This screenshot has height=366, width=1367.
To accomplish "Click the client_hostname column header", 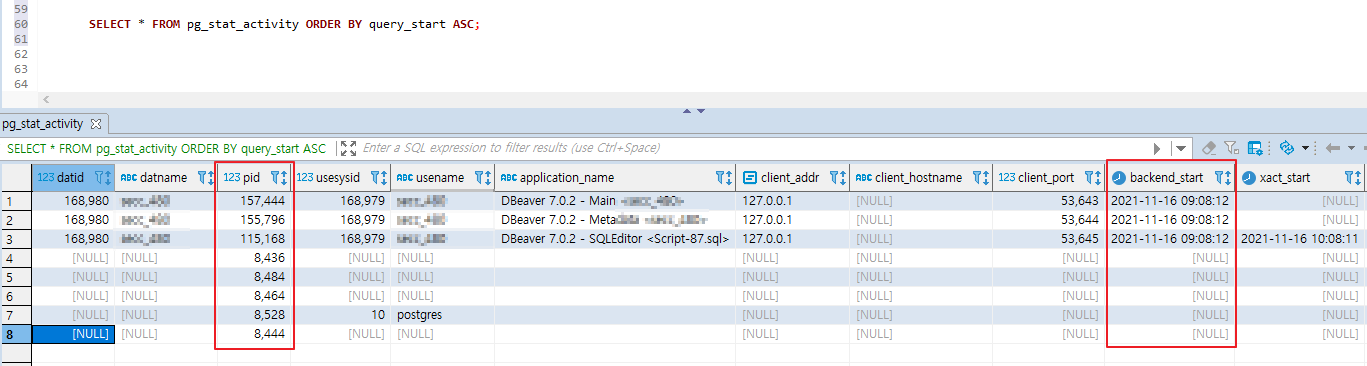I will point(921,177).
